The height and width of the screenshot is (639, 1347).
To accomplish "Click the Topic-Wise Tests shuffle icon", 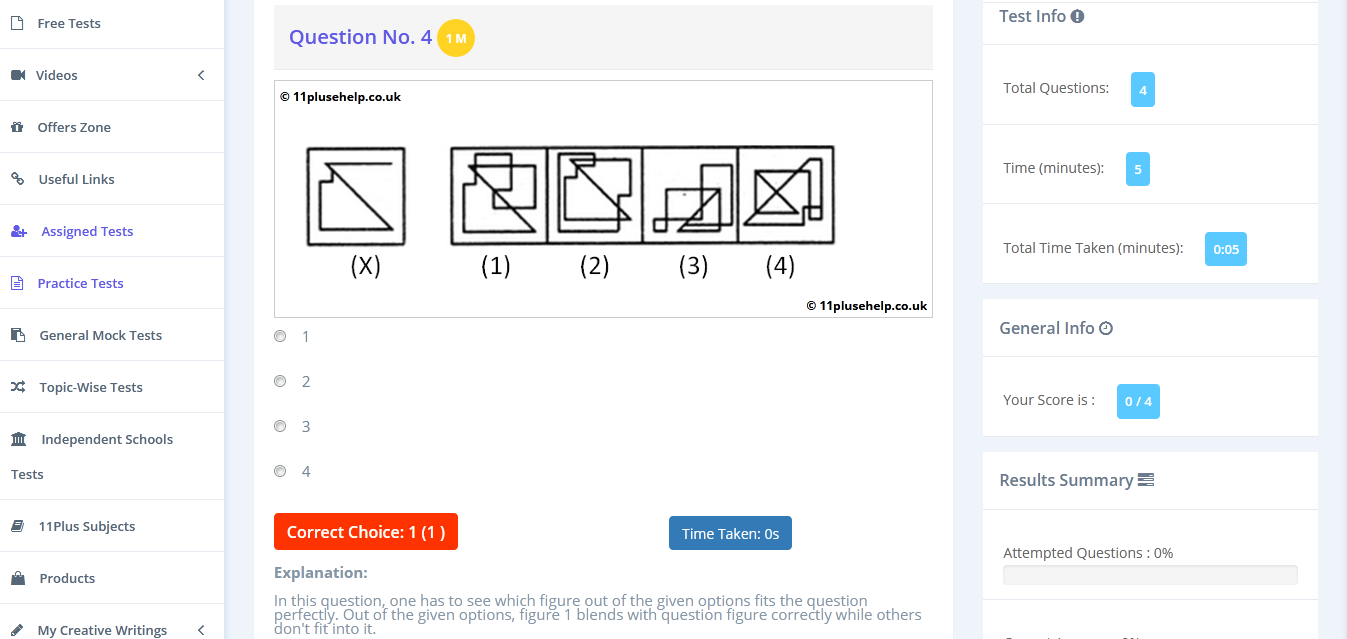I will point(17,387).
